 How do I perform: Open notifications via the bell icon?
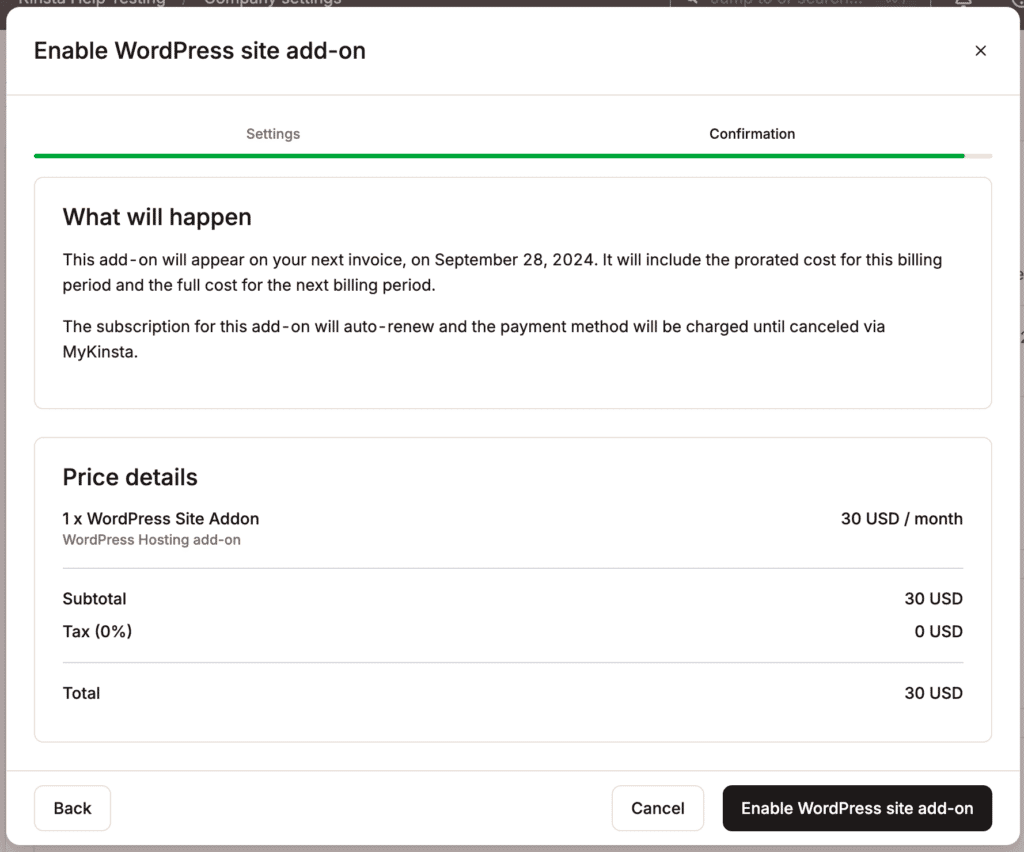tap(963, 3)
